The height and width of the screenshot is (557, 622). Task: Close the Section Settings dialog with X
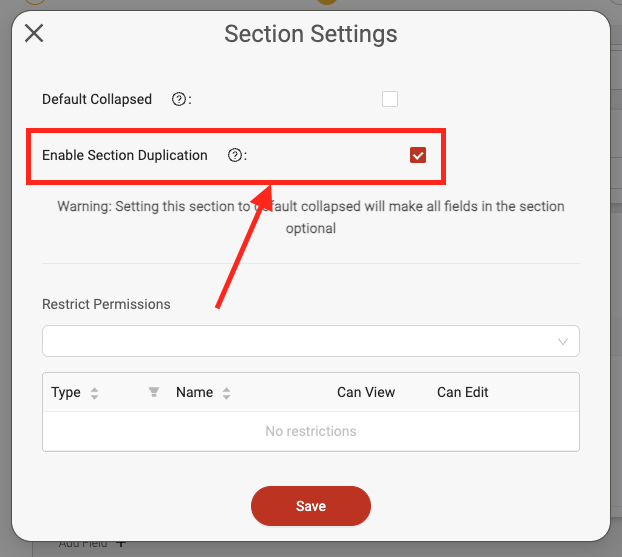[34, 33]
